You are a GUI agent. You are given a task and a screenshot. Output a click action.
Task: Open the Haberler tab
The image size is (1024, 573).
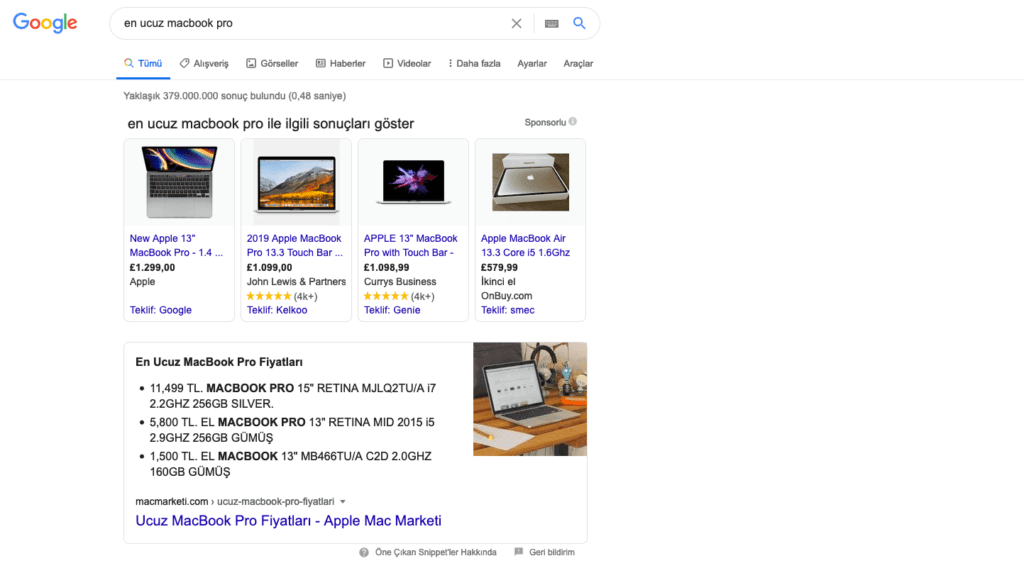[340, 63]
